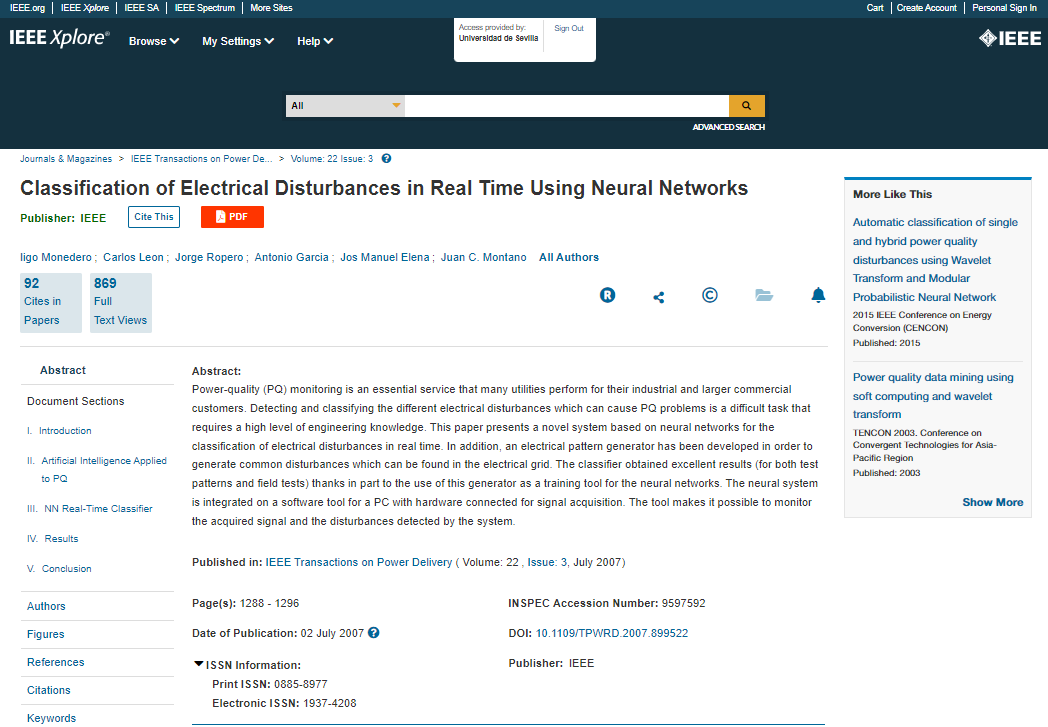Click the copyright icon
Screen dimensions: 1048x727
[x=710, y=295]
